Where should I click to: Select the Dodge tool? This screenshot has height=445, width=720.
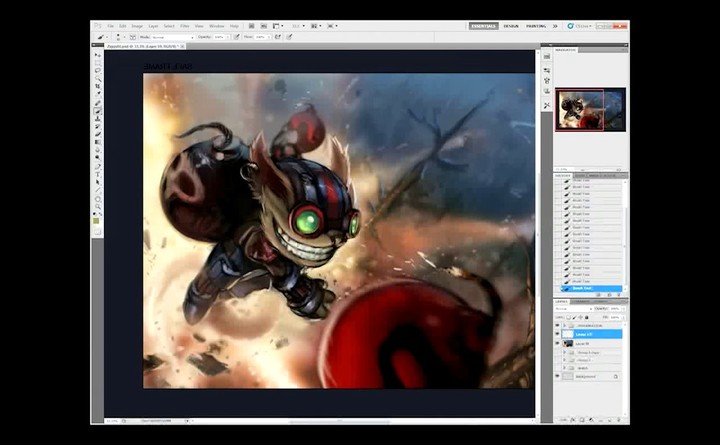pos(97,158)
